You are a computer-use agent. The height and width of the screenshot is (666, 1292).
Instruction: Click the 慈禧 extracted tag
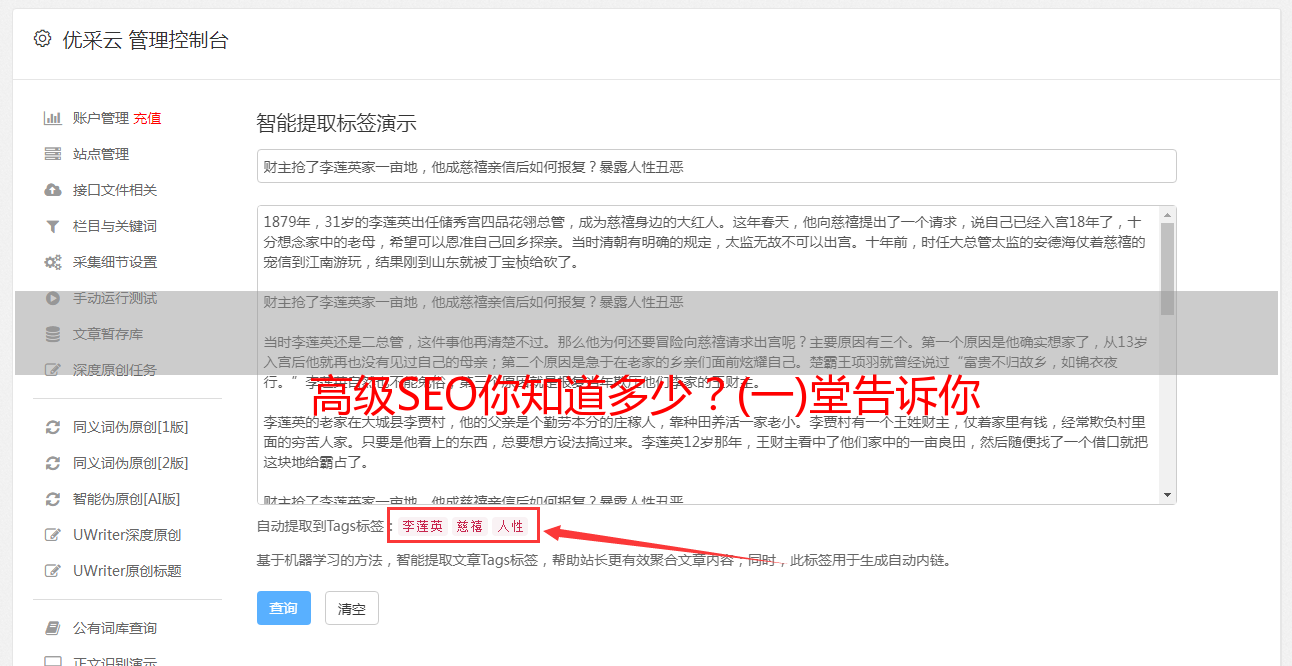pyautogui.click(x=470, y=526)
